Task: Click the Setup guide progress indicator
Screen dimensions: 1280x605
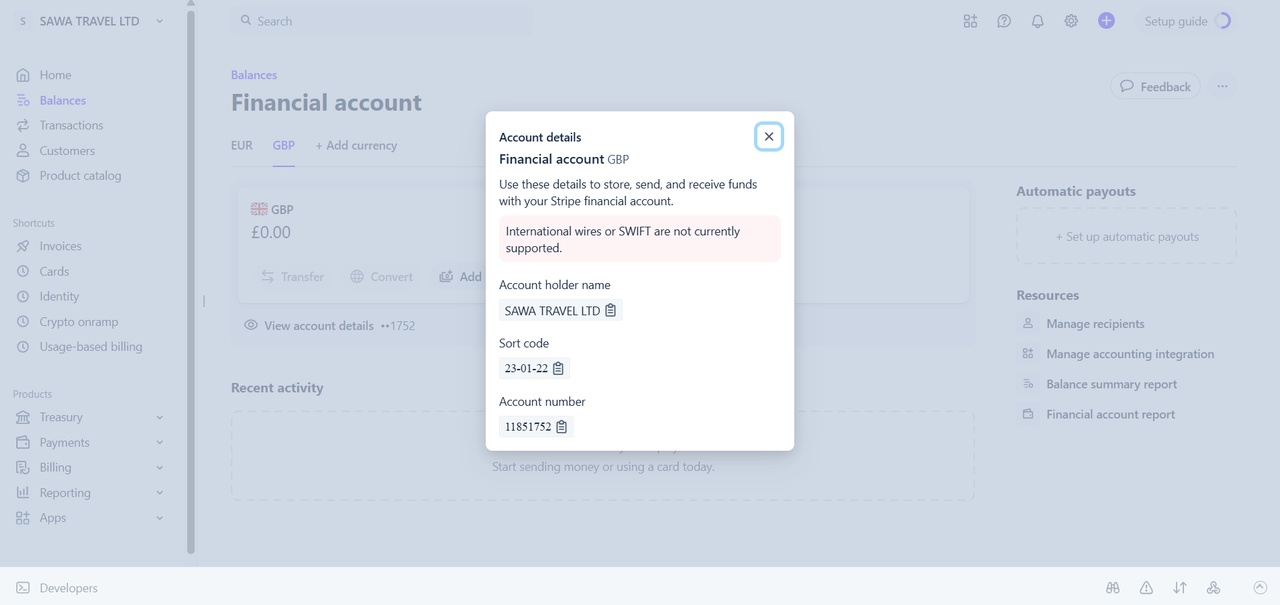Action: click(1223, 21)
